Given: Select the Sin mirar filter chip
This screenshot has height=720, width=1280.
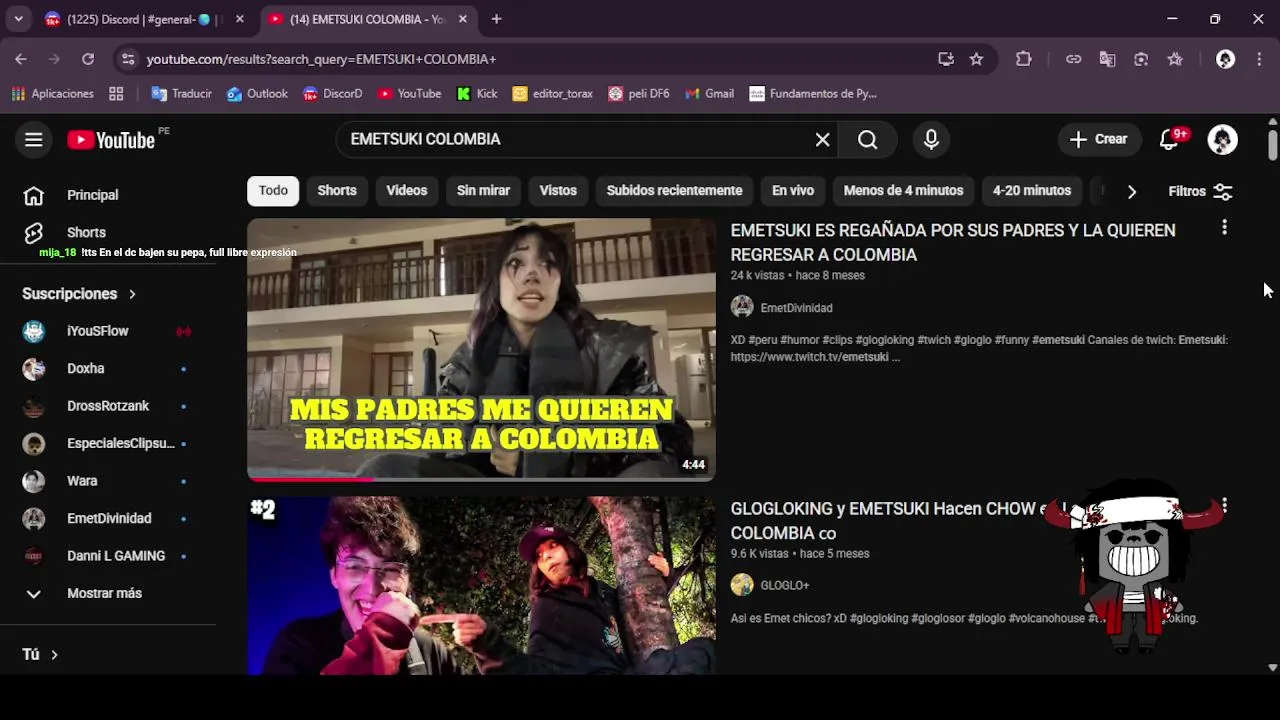Looking at the screenshot, I should [483, 191].
